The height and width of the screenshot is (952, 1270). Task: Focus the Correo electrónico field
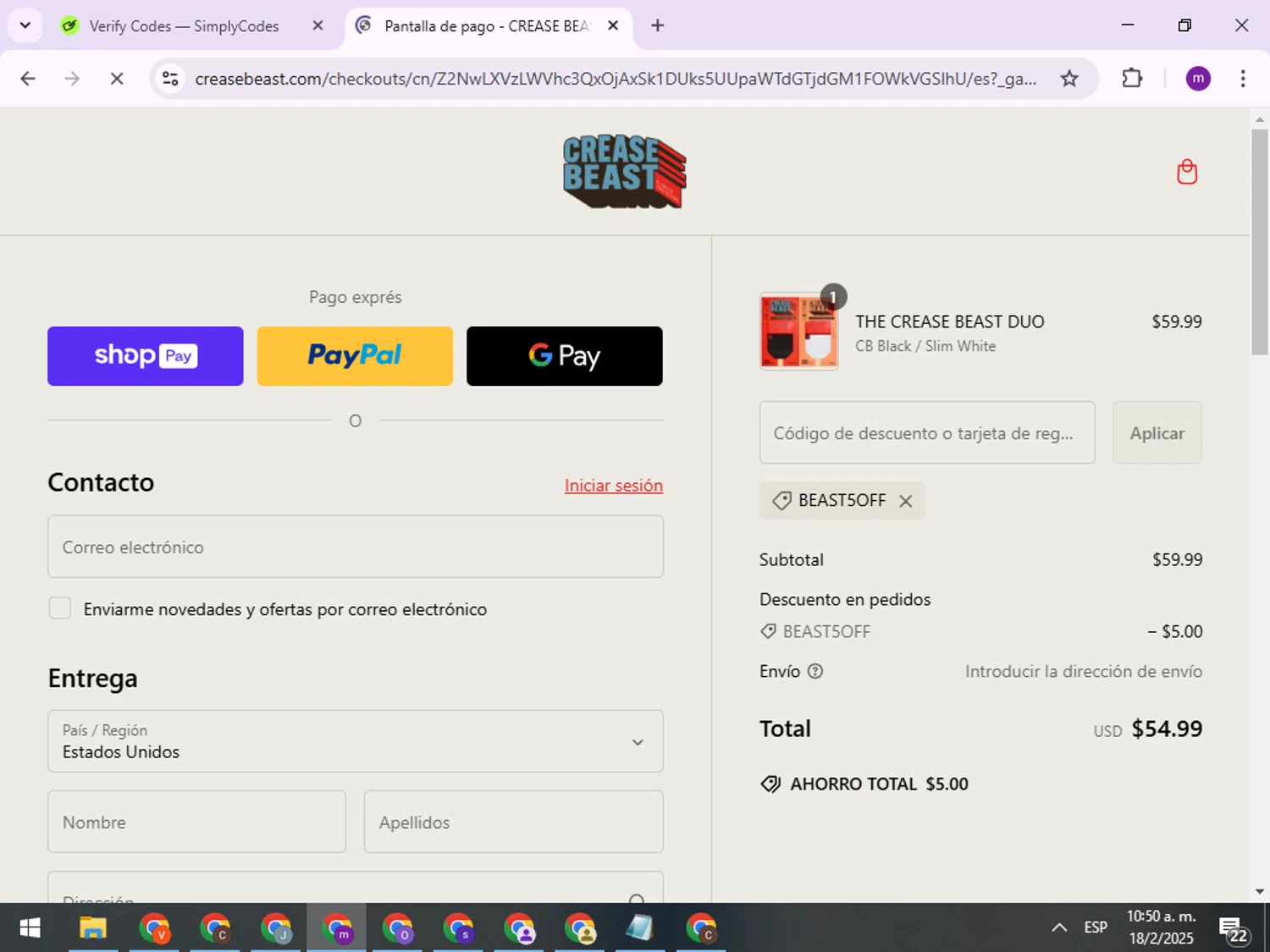(356, 547)
